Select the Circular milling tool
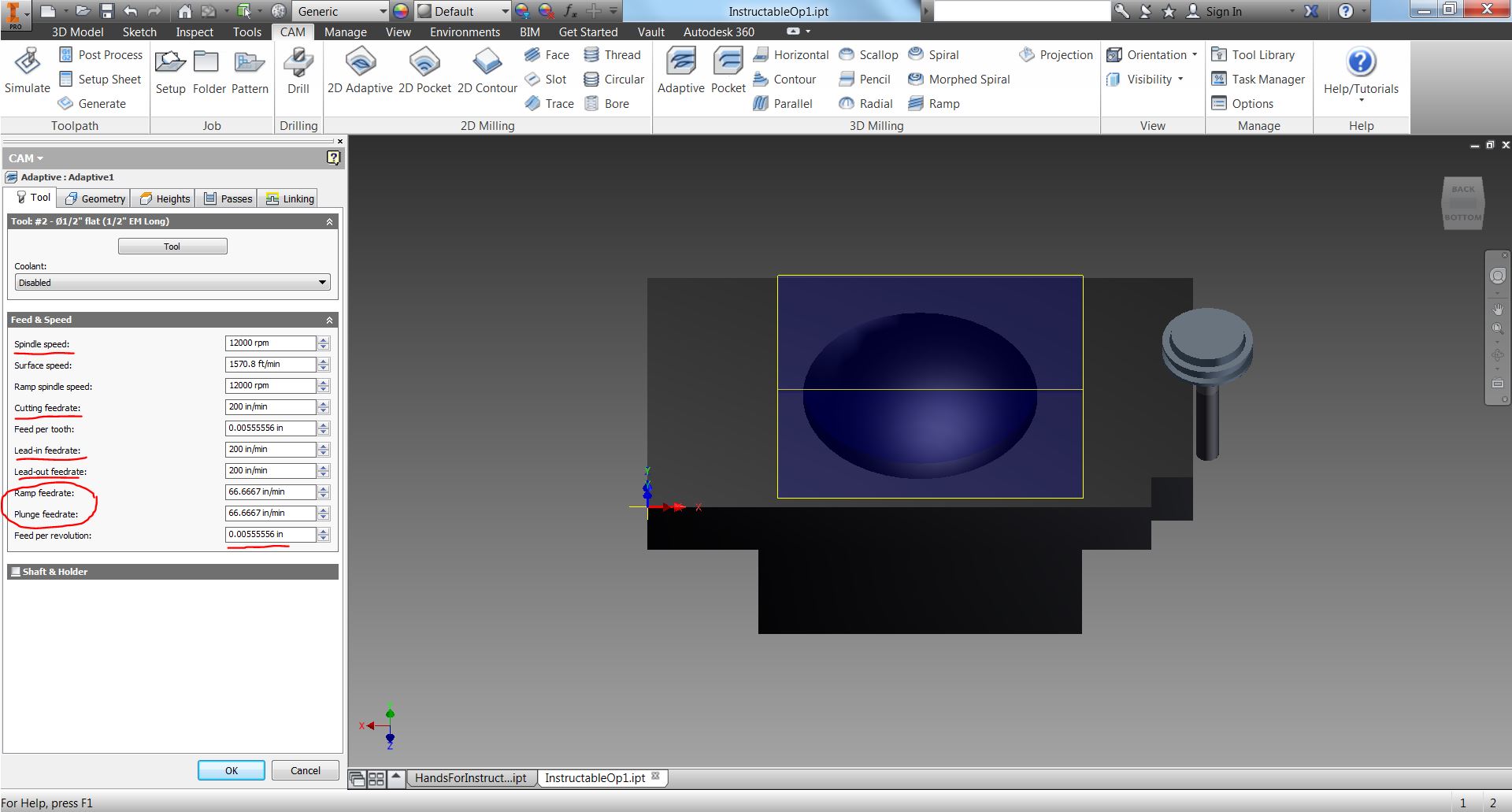The image size is (1512, 812). (x=613, y=80)
